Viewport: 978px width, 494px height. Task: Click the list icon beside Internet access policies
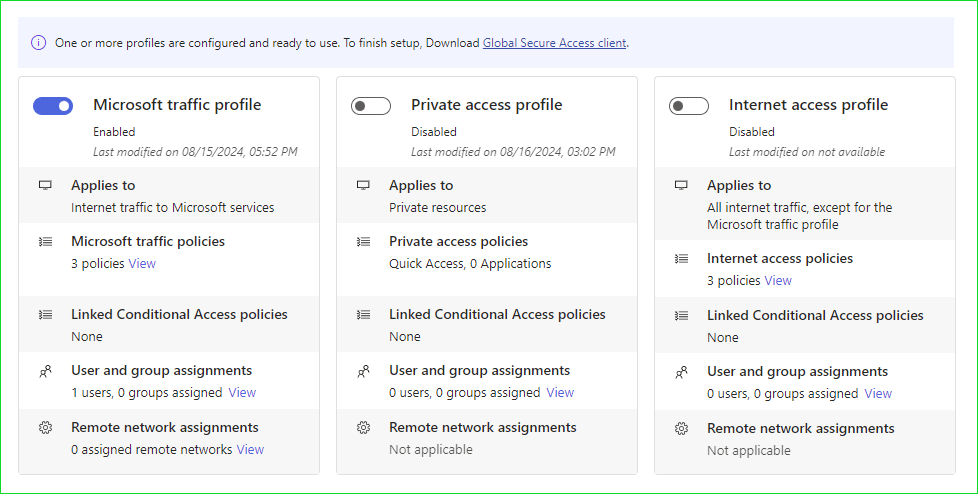pyautogui.click(x=682, y=258)
